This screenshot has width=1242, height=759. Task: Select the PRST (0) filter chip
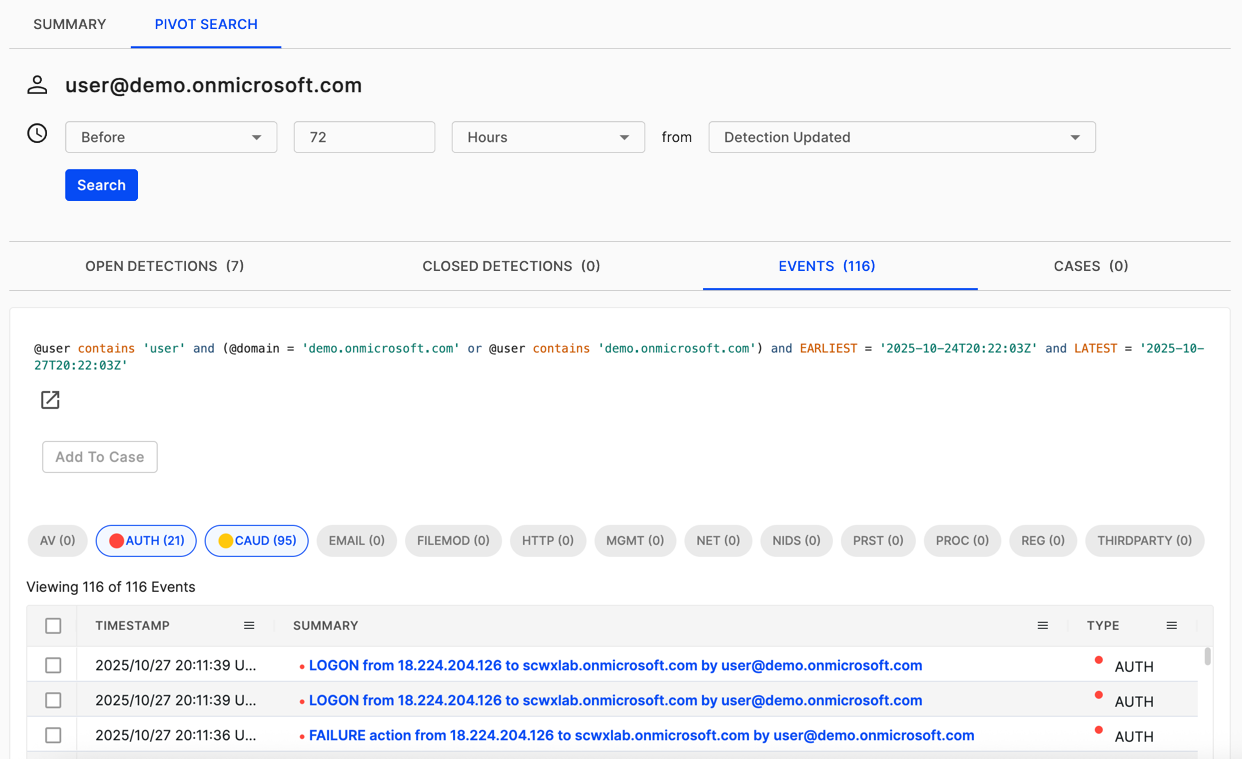878,541
